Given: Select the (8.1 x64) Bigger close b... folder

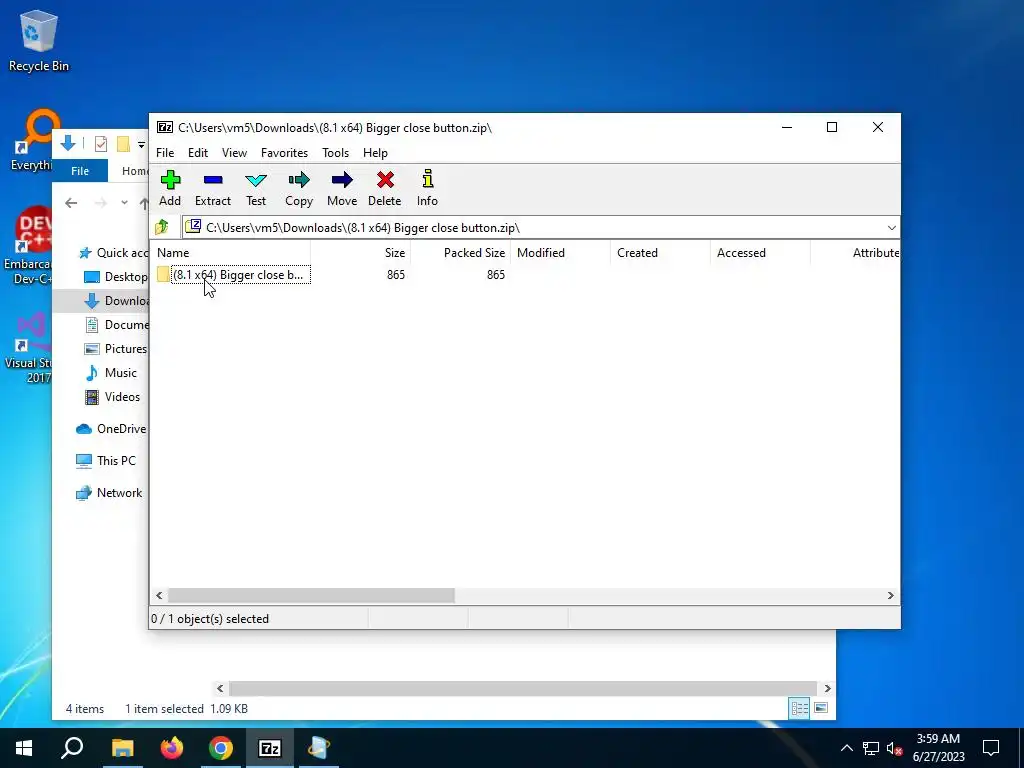Looking at the screenshot, I should (x=233, y=275).
